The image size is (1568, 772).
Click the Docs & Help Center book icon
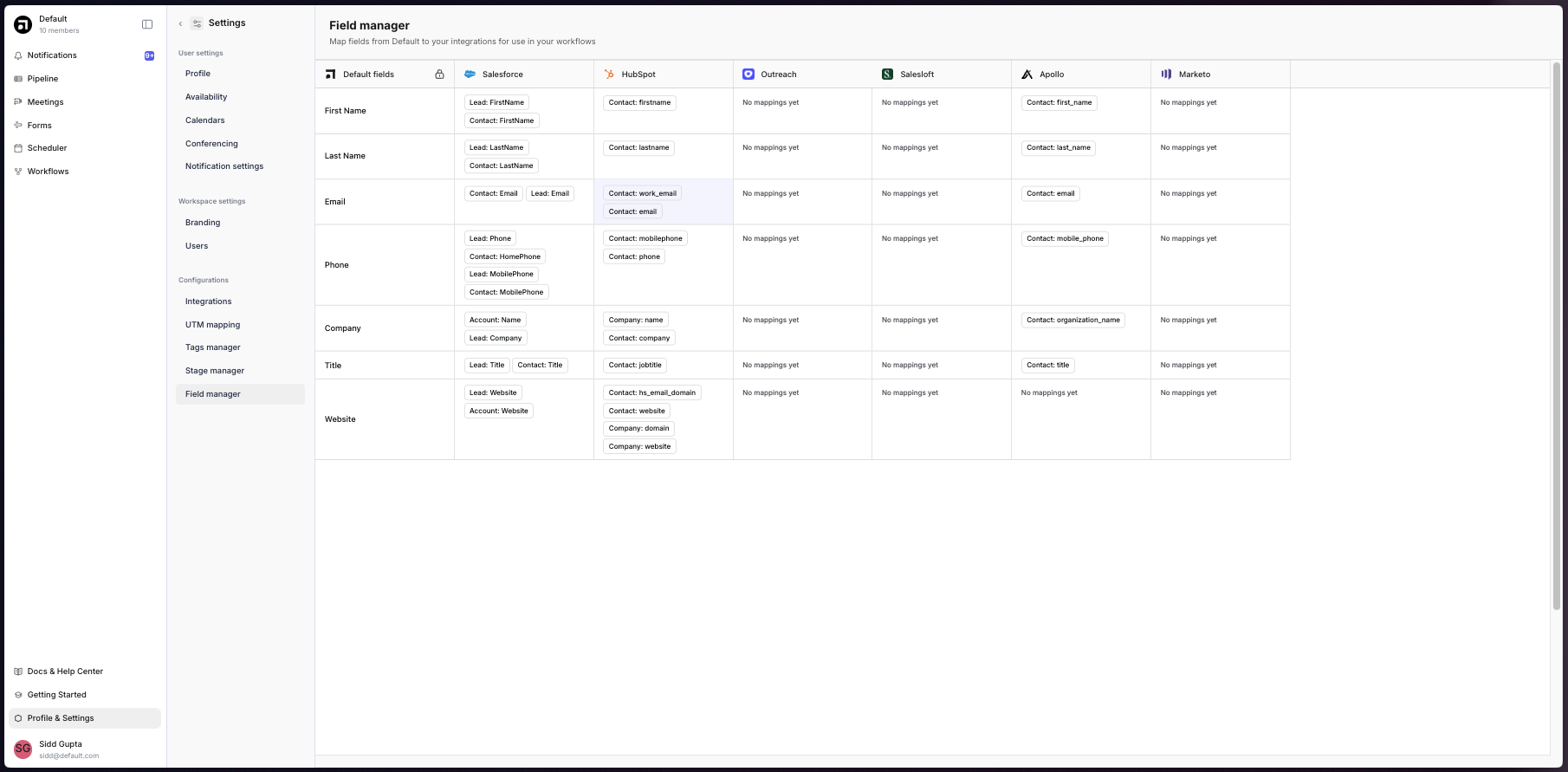[18, 671]
